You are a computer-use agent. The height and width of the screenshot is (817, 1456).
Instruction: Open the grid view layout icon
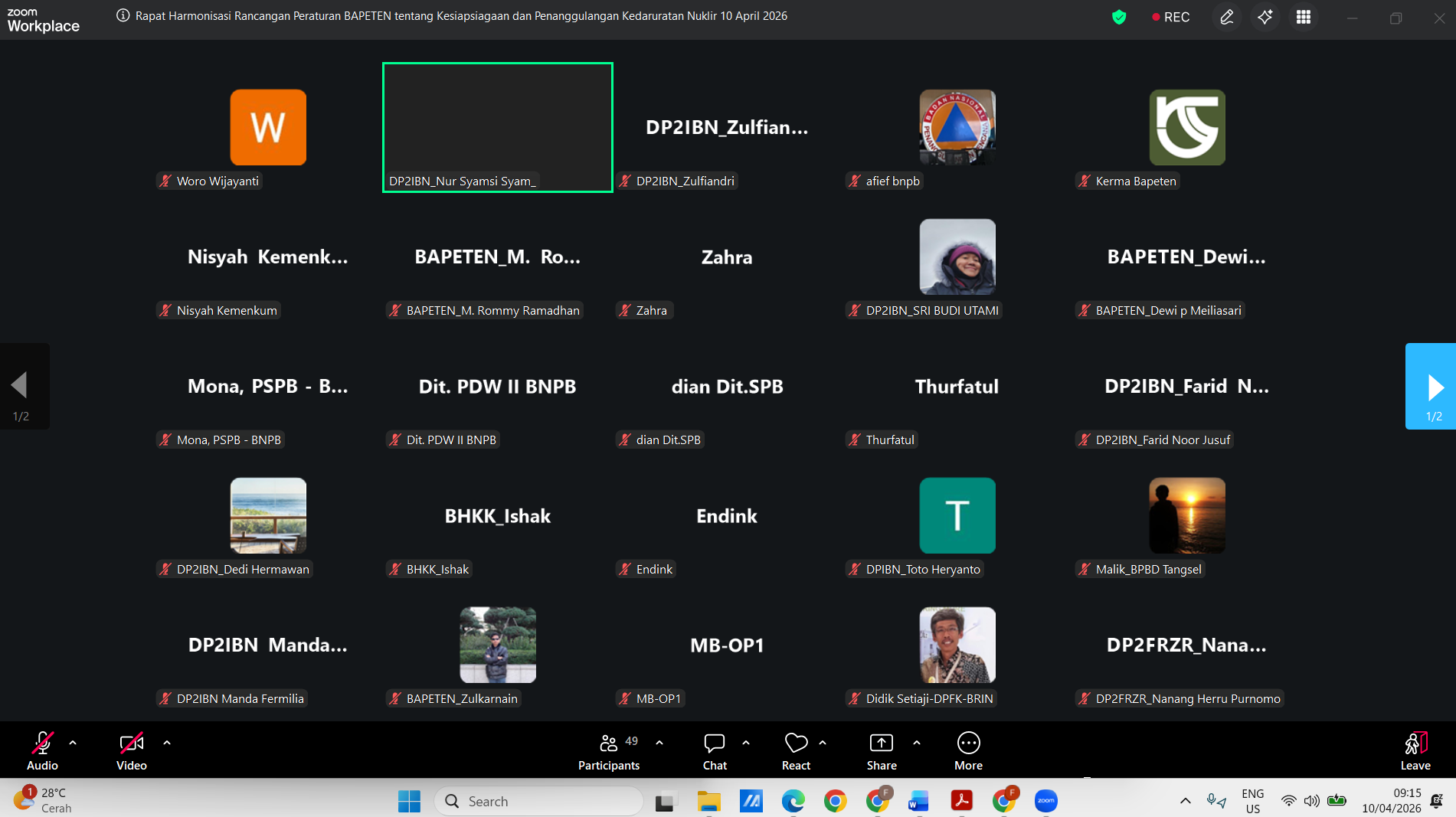point(1304,17)
